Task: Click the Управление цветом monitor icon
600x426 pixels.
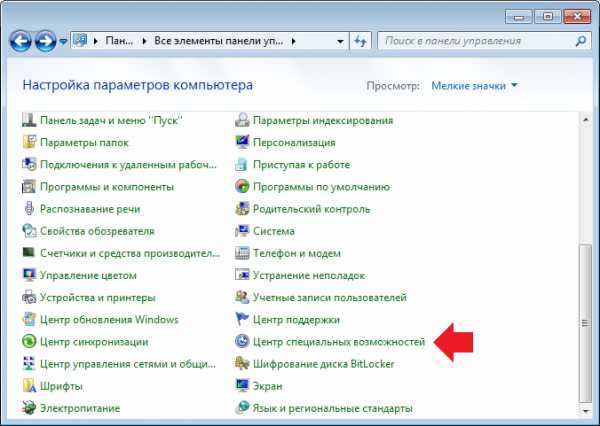Action: point(29,275)
